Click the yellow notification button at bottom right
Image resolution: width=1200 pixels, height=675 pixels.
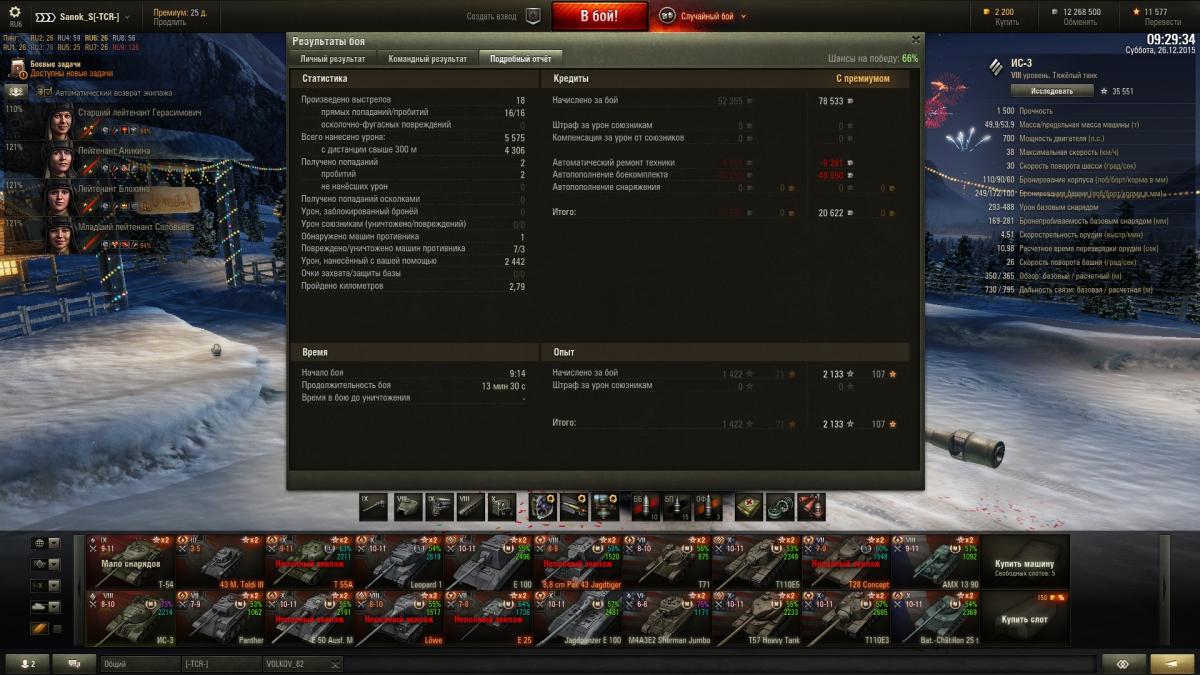[x=1172, y=664]
